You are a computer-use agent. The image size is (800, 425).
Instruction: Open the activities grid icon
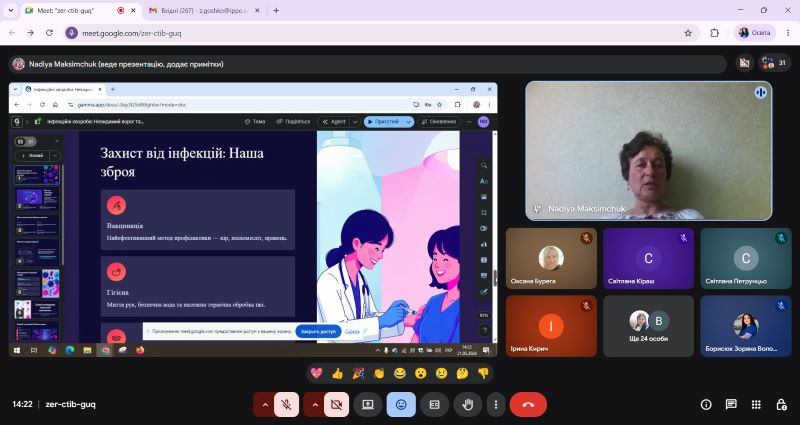[756, 405]
